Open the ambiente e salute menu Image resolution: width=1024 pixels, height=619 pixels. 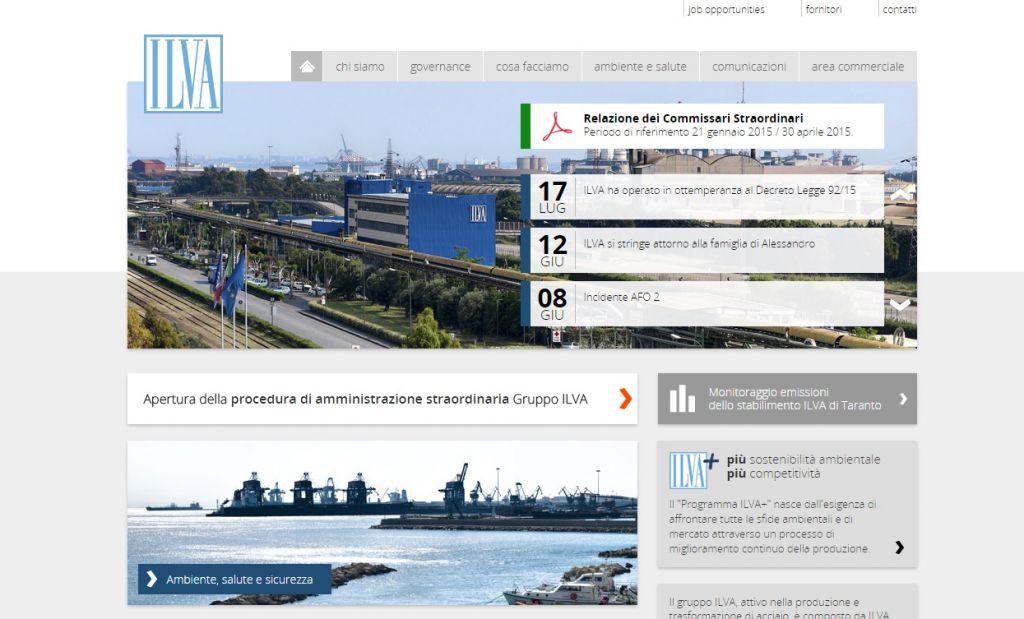[640, 67]
